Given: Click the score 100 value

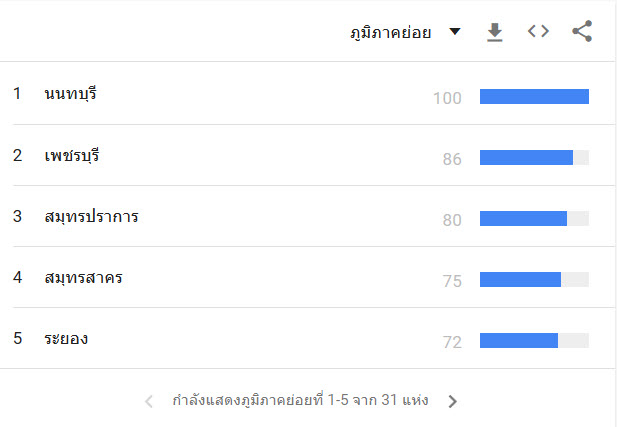Looking at the screenshot, I should click(x=447, y=98).
